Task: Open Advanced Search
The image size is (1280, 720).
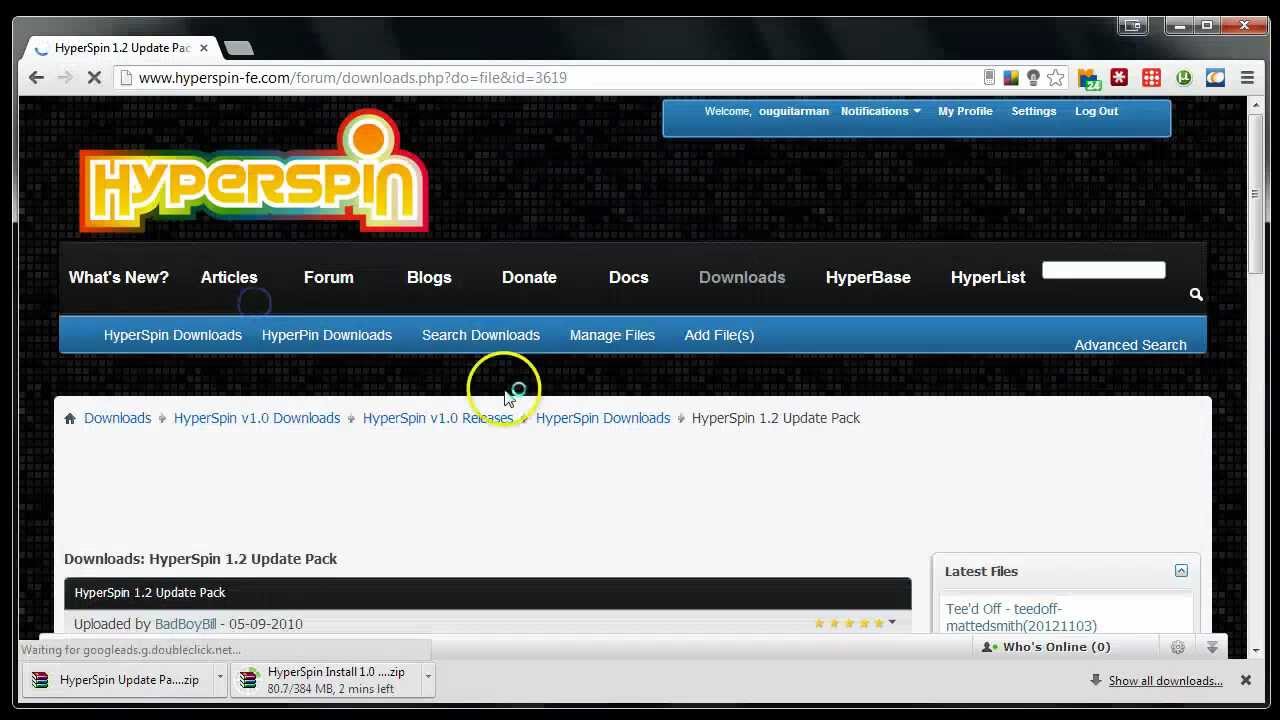Action: tap(1130, 345)
